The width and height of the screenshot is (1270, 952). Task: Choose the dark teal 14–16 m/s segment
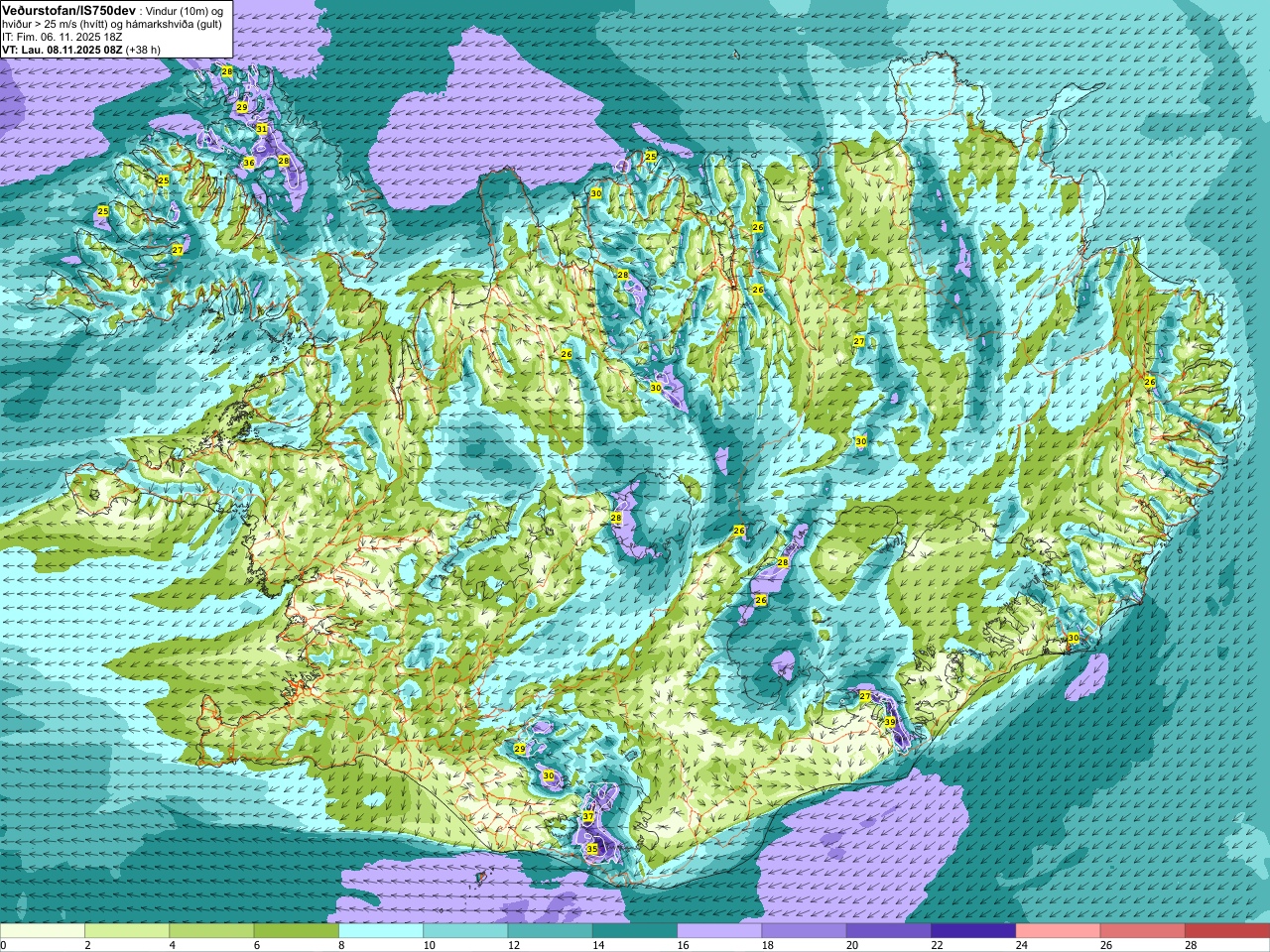click(x=635, y=930)
